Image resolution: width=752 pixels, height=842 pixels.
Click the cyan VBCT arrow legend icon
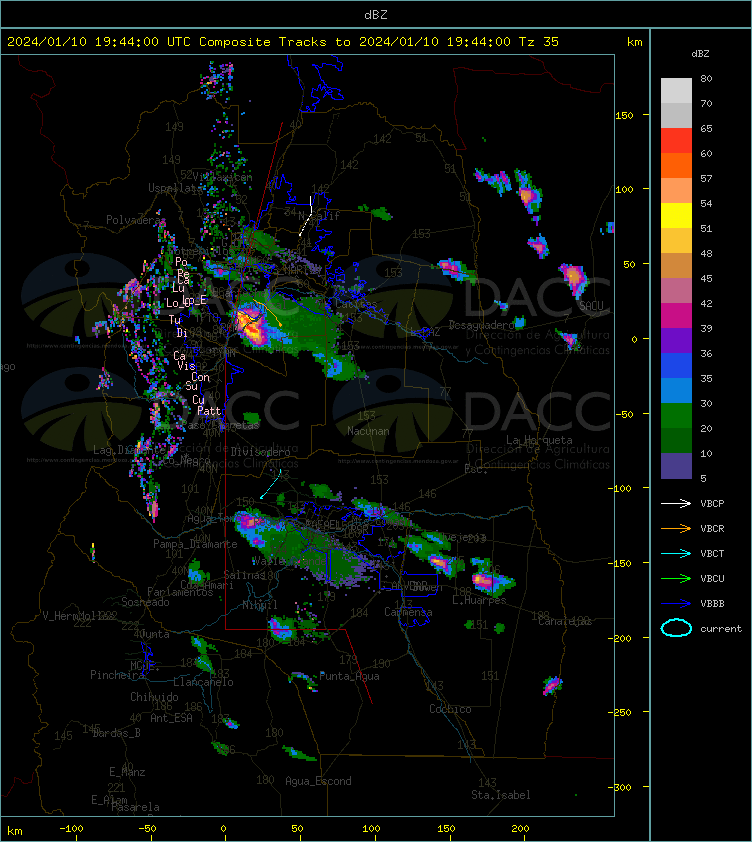pos(676,553)
